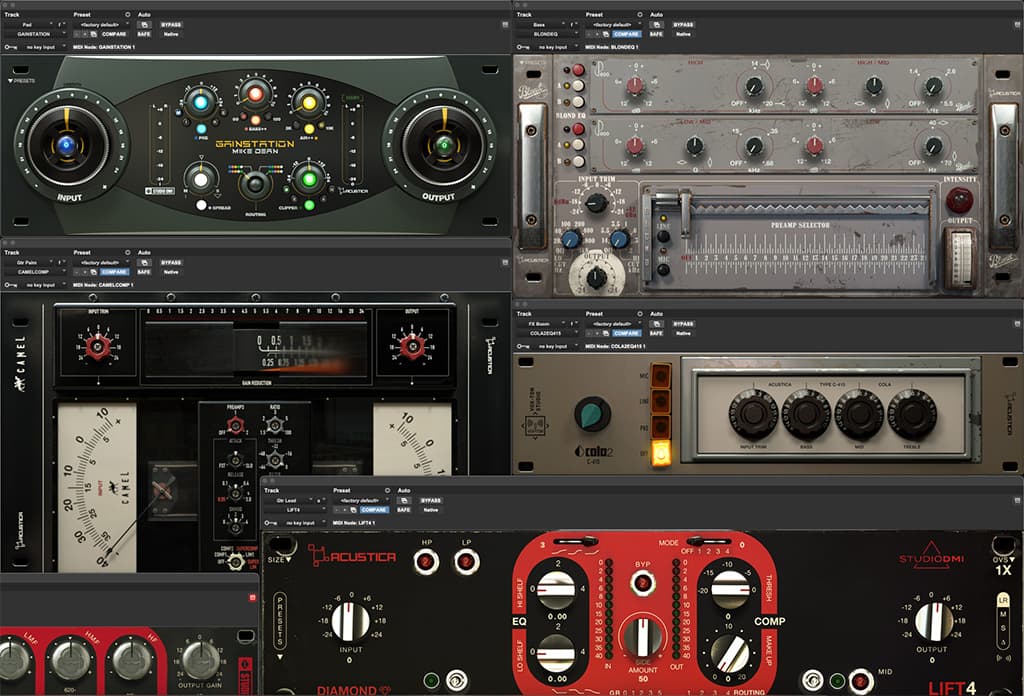This screenshot has width=1024, height=696.
Task: Toggle the cyan PRE button in GAINSTATION
Action: pos(201,129)
